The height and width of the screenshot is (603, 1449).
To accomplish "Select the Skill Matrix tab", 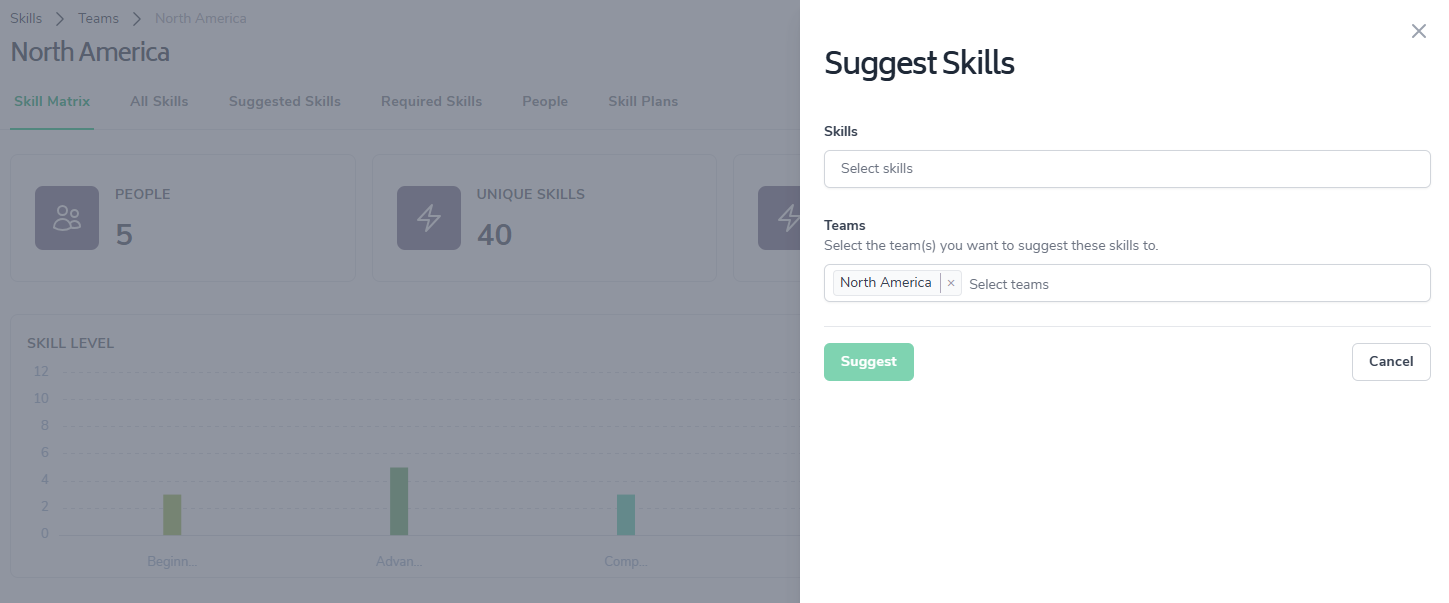I will [x=52, y=101].
